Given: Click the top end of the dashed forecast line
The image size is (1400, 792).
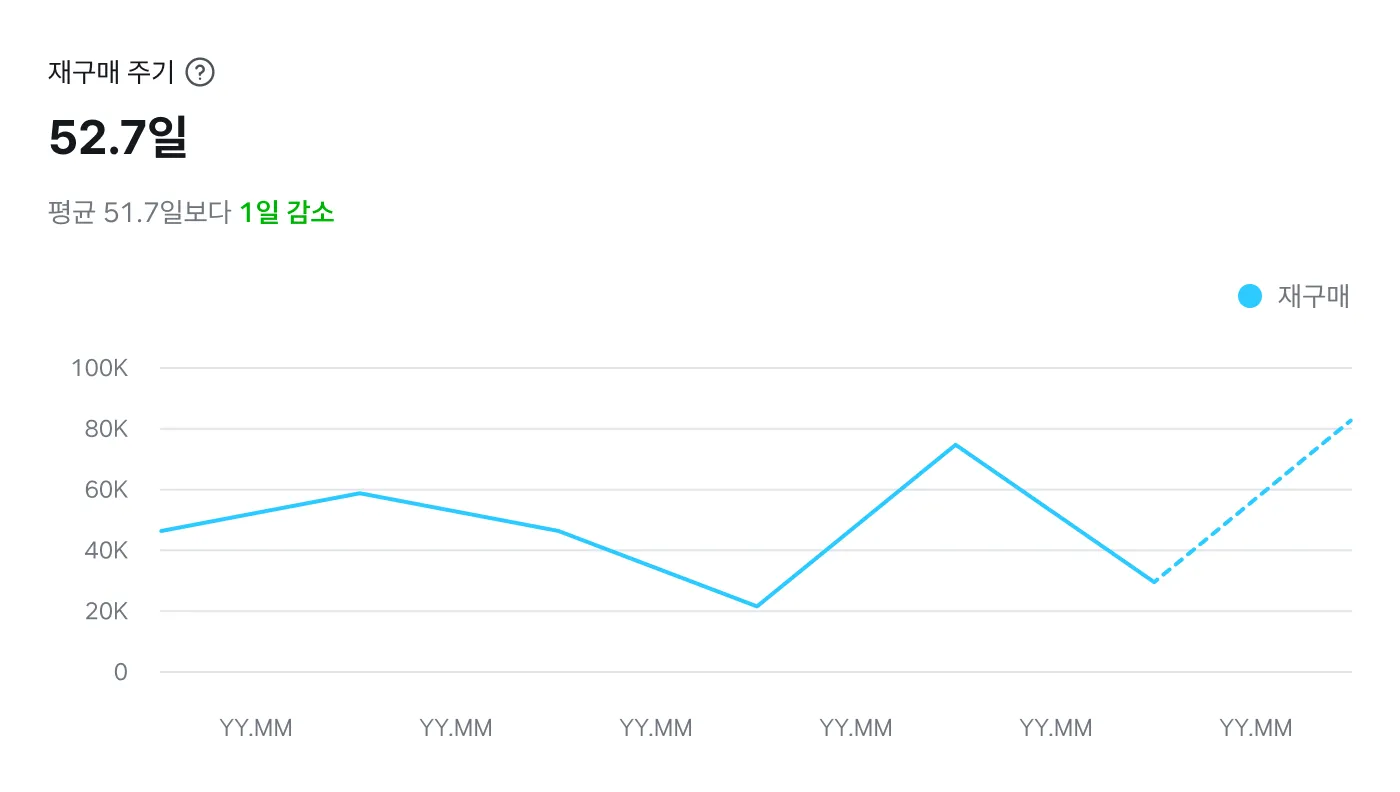Looking at the screenshot, I should pos(1350,421).
